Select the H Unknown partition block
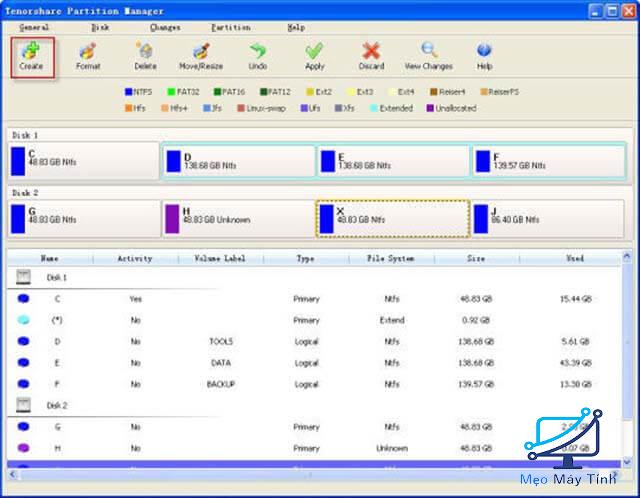 coord(238,218)
